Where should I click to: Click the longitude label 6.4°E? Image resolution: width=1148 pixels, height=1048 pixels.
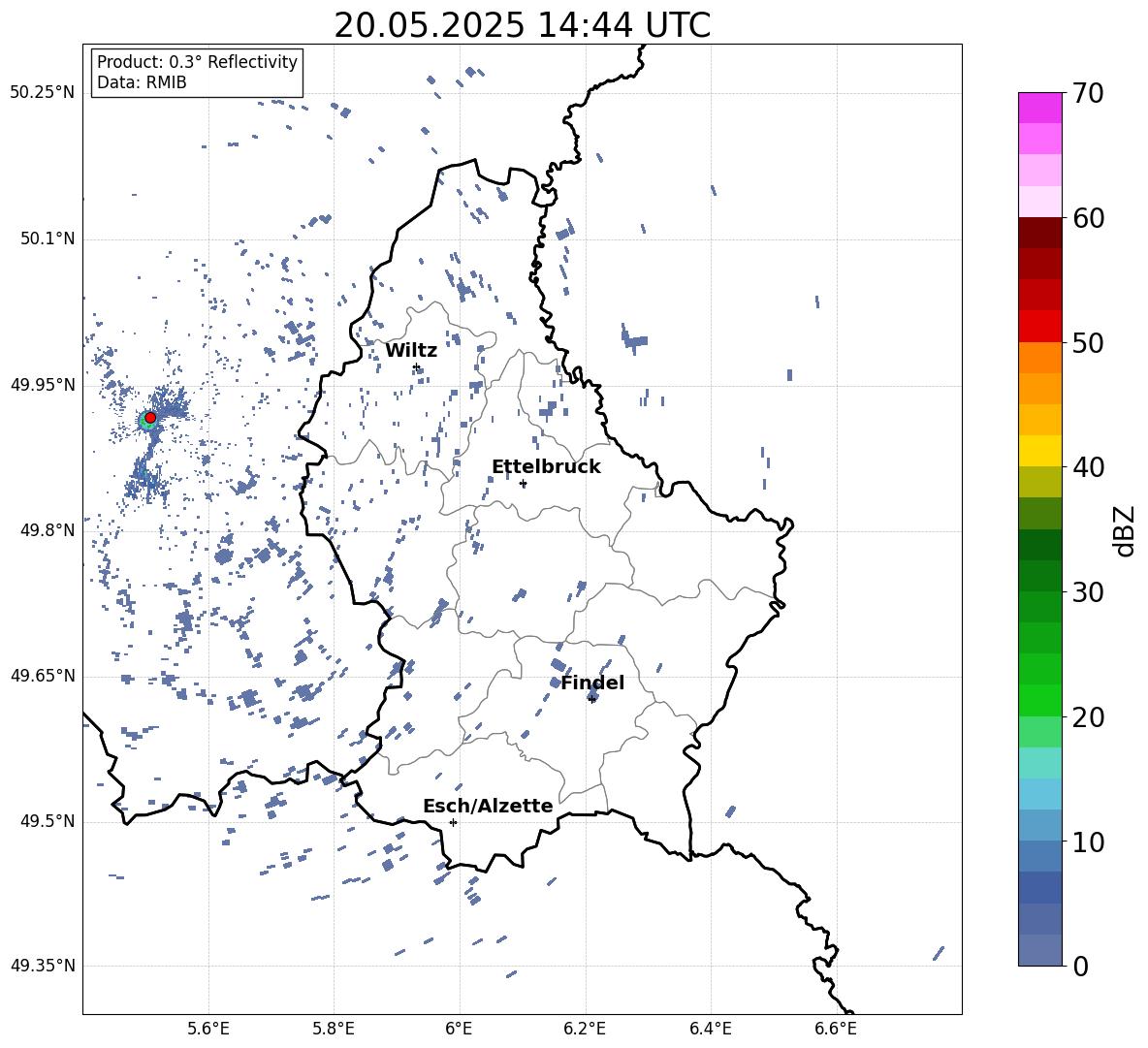coord(710,1029)
